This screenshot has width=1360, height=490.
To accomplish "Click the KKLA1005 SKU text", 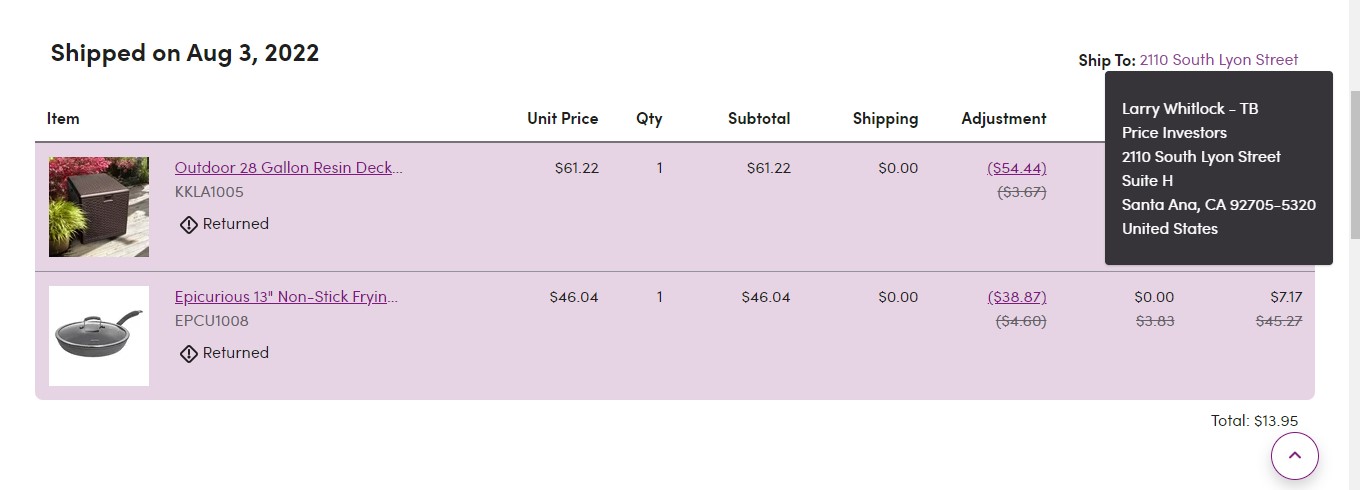I will click(x=209, y=192).
